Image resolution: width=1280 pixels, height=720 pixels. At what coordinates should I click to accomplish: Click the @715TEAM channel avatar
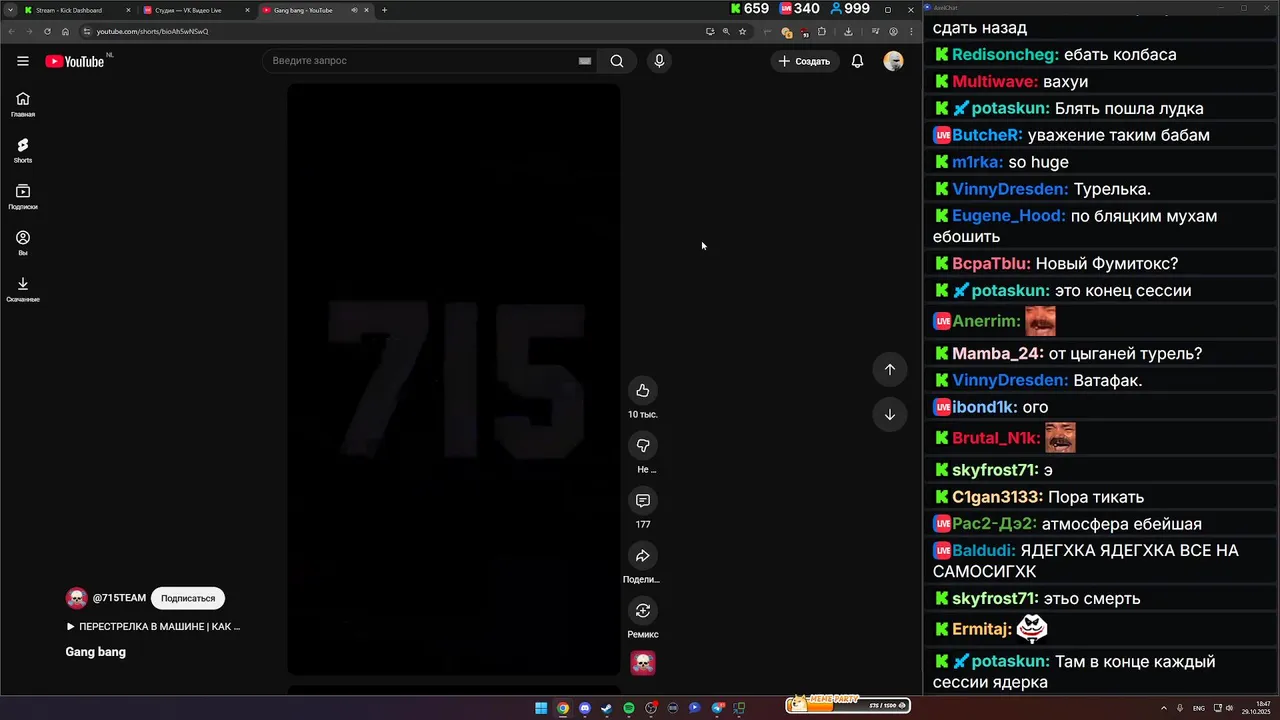(77, 599)
